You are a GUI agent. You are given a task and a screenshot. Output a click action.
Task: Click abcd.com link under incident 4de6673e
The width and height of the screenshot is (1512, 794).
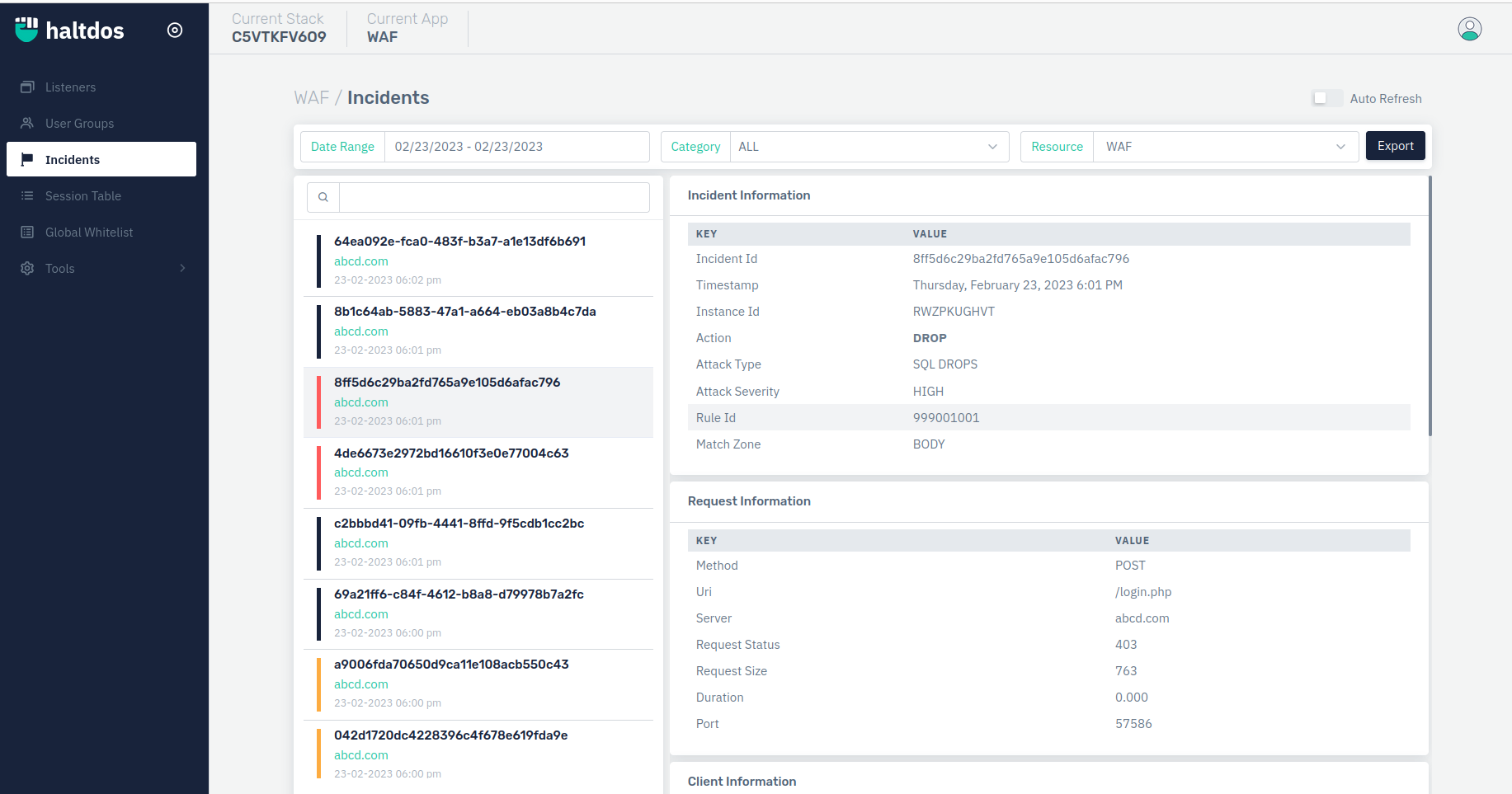click(360, 472)
